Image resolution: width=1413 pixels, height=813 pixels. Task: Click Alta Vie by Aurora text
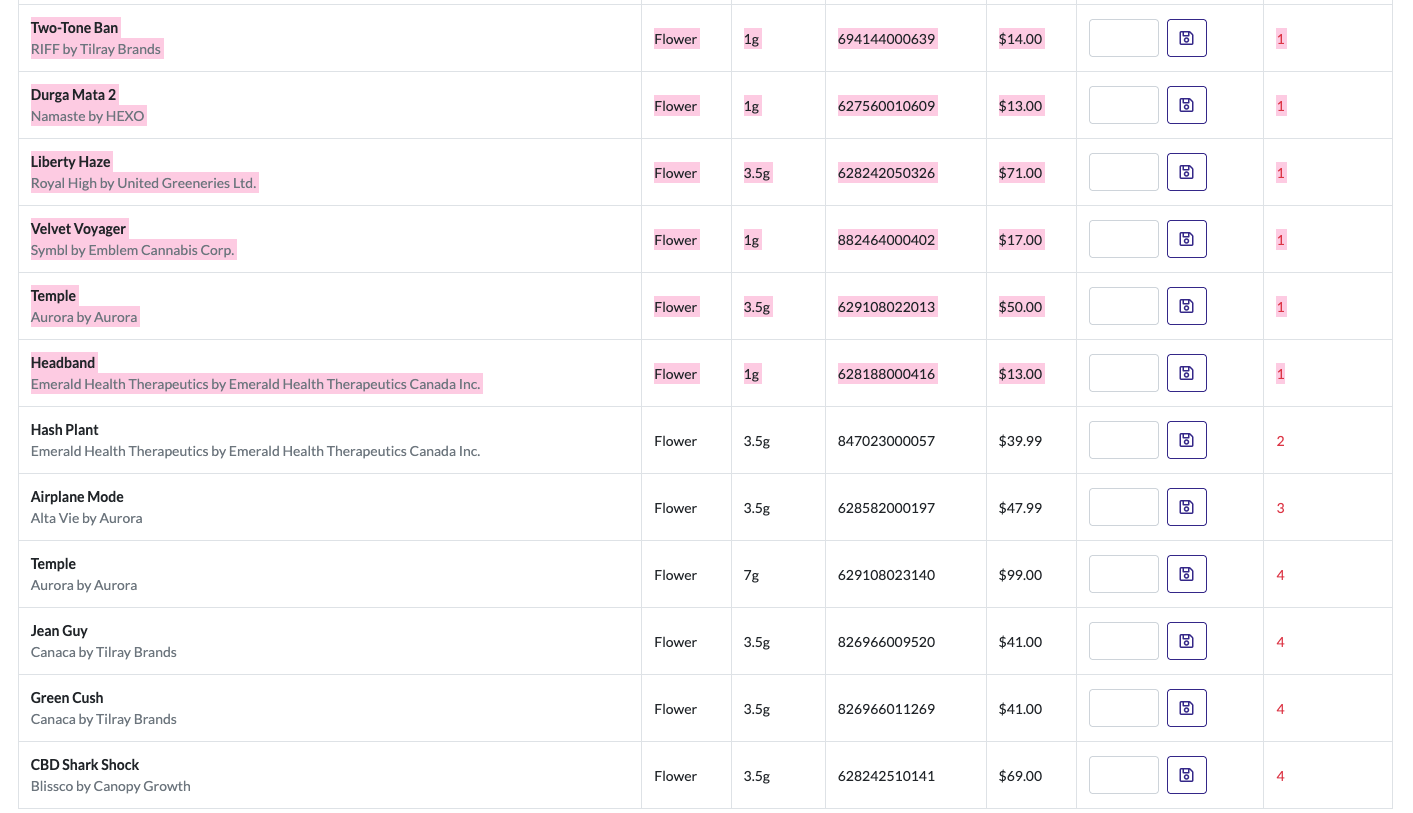click(87, 518)
